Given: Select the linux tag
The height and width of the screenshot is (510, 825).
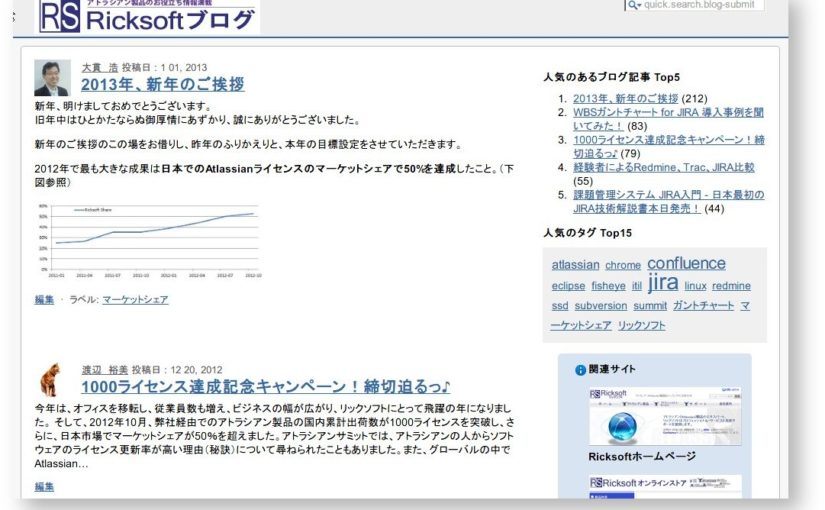Looking at the screenshot, I should click(x=696, y=286).
